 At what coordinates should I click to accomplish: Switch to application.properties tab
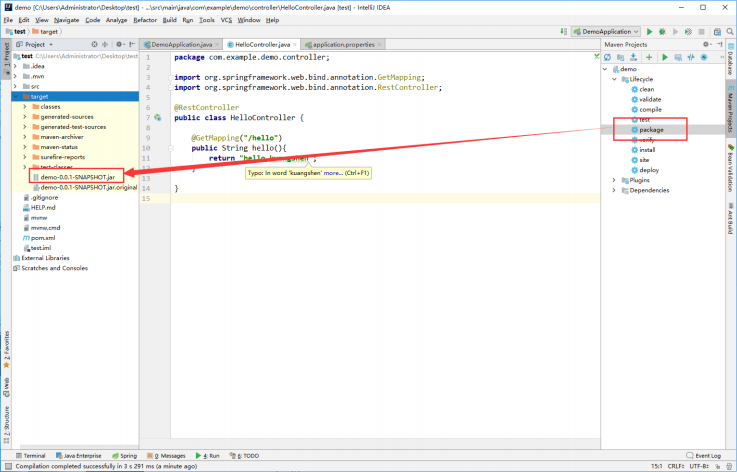pyautogui.click(x=343, y=44)
